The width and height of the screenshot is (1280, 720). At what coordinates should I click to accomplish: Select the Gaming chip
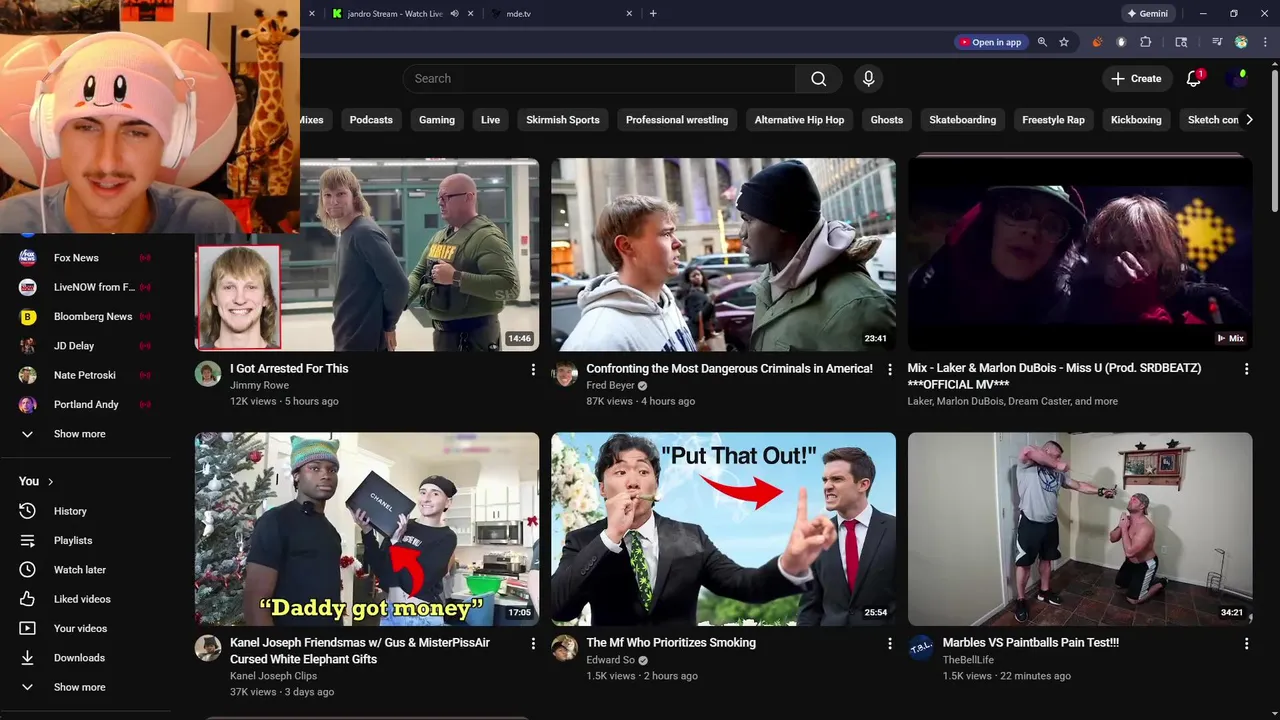tap(437, 120)
